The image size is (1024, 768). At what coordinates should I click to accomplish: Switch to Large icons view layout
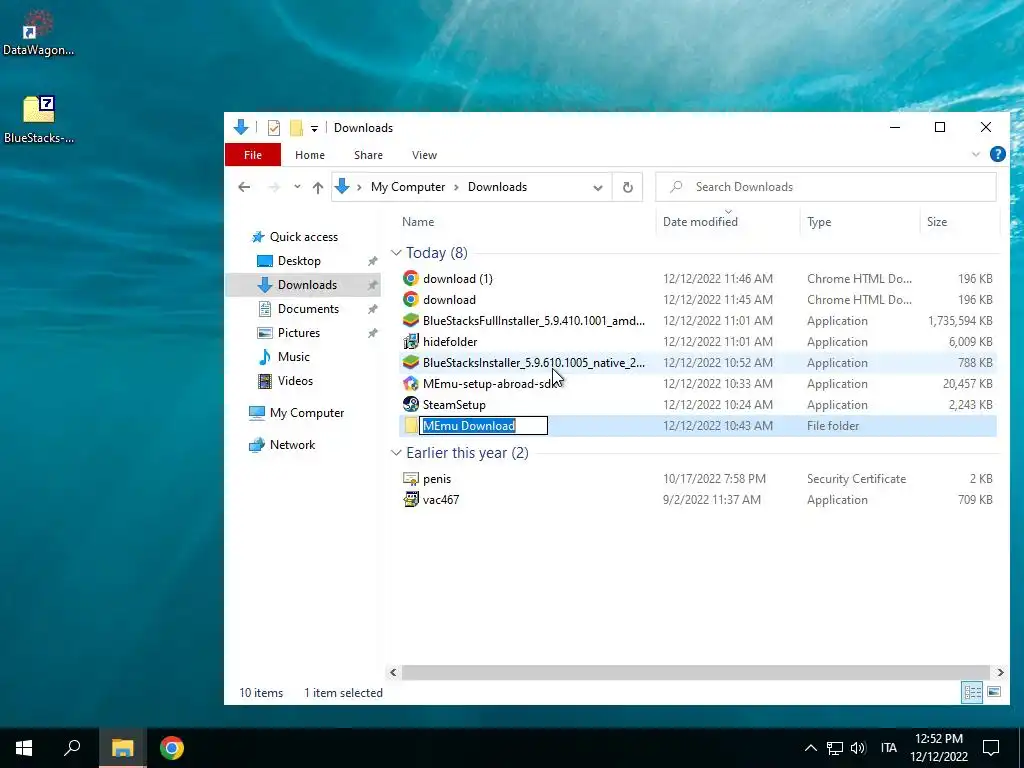[x=994, y=692]
